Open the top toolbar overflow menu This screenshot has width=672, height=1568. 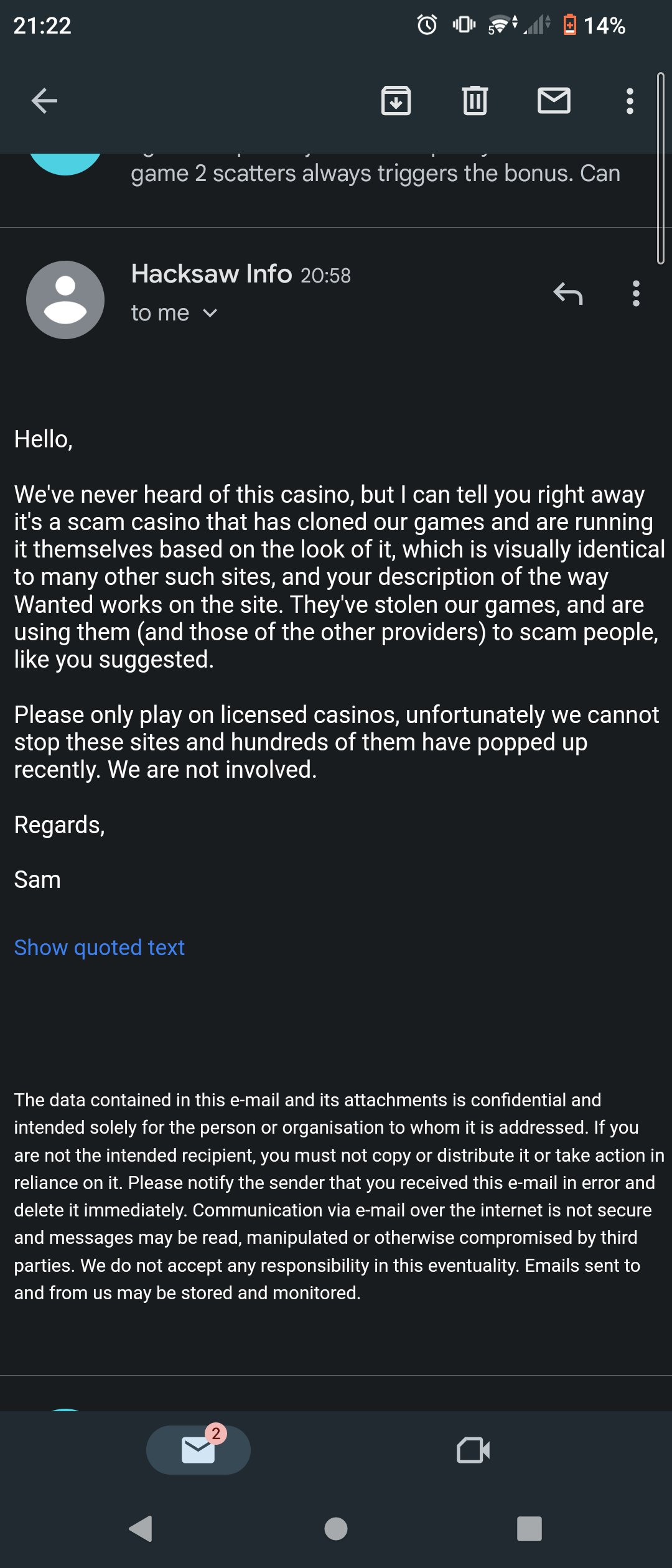pos(630,101)
